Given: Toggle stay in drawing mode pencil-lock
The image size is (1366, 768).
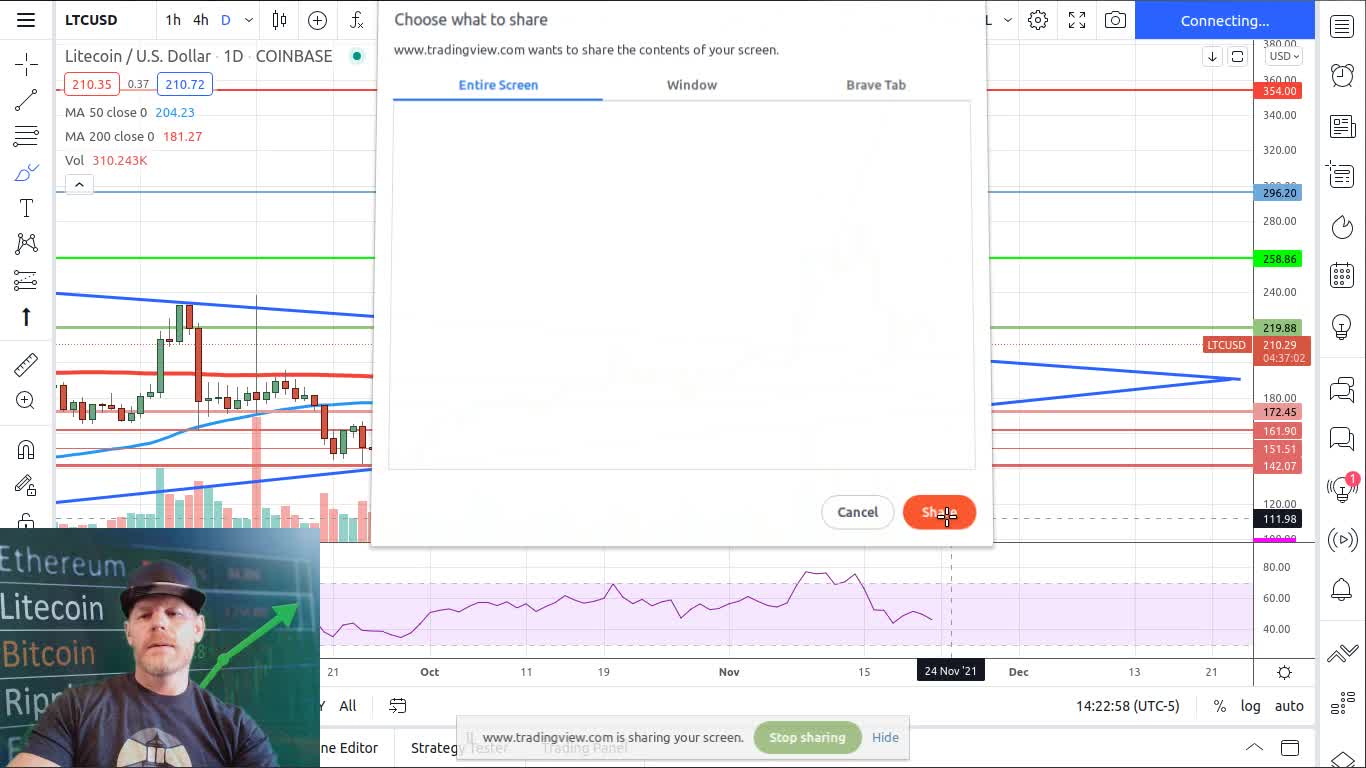Looking at the screenshot, I should pyautogui.click(x=26, y=486).
